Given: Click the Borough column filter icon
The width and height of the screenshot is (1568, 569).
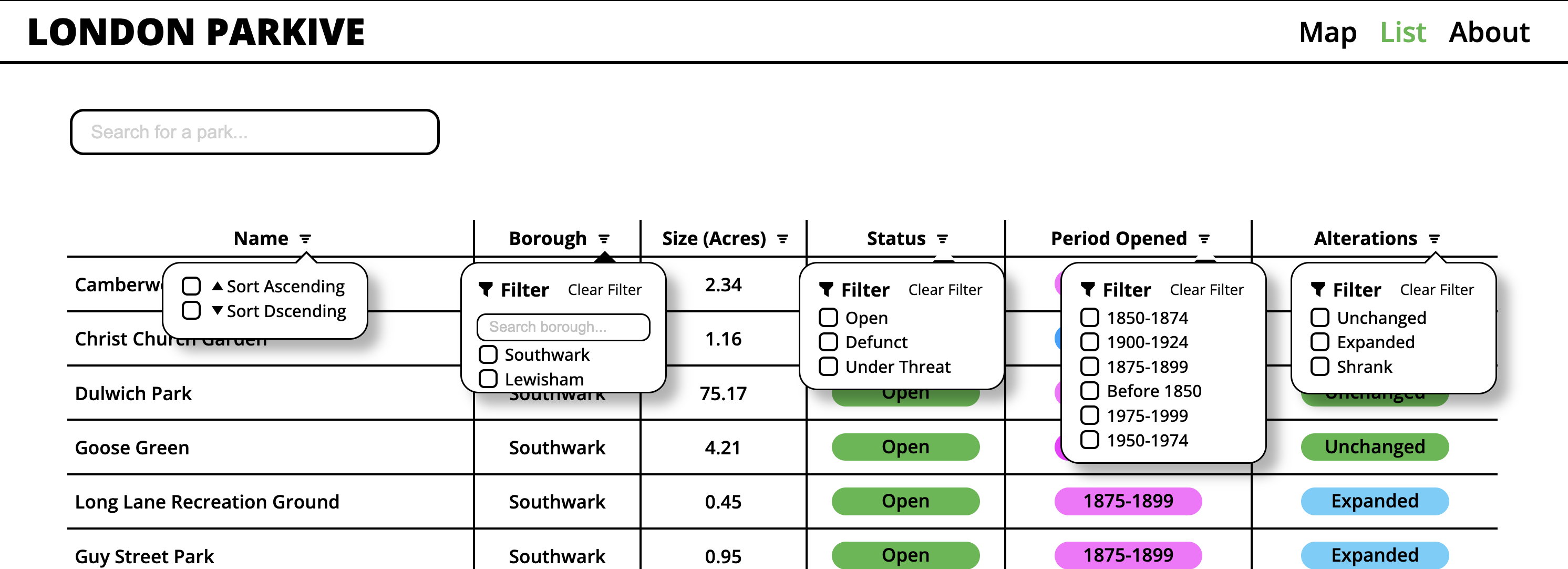Looking at the screenshot, I should pos(603,239).
